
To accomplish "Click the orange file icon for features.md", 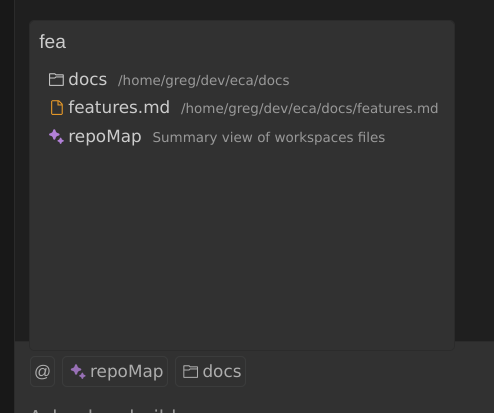I will click(57, 108).
